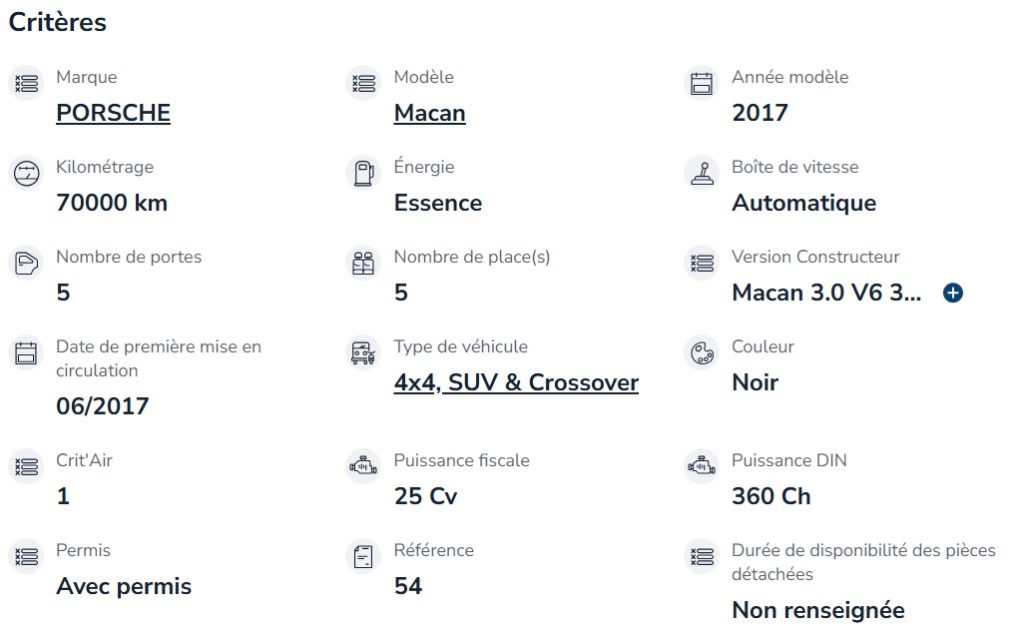This screenshot has height=638, width=1024.
Task: Click the Puissance DIN engine icon
Action: pyautogui.click(x=702, y=466)
